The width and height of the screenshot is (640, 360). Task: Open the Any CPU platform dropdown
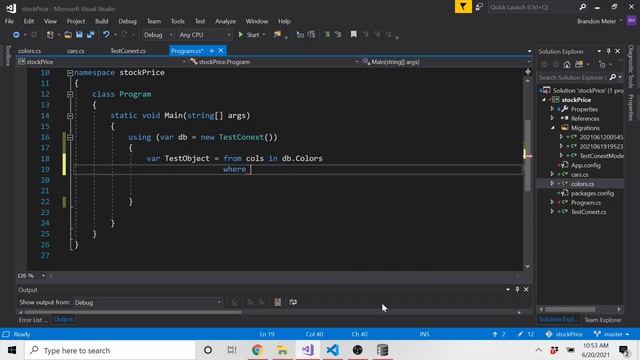(x=205, y=35)
